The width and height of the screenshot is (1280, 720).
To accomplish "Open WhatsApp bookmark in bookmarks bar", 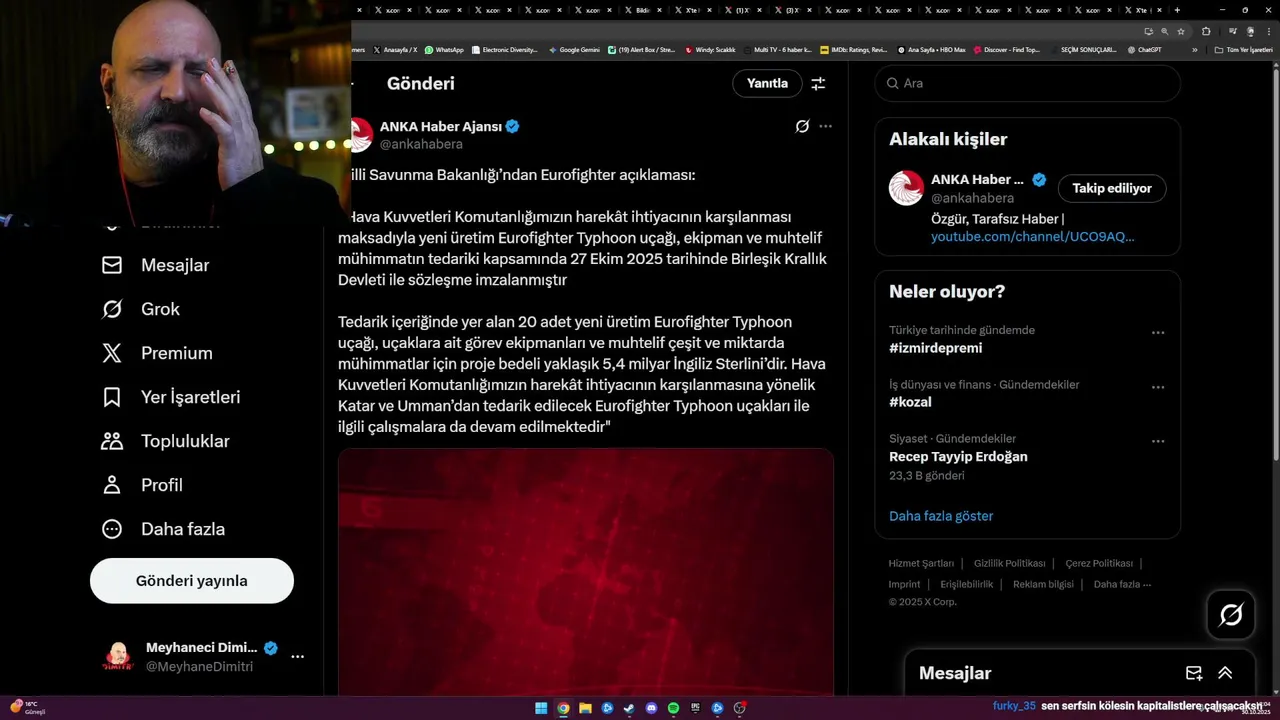I will click(x=444, y=49).
